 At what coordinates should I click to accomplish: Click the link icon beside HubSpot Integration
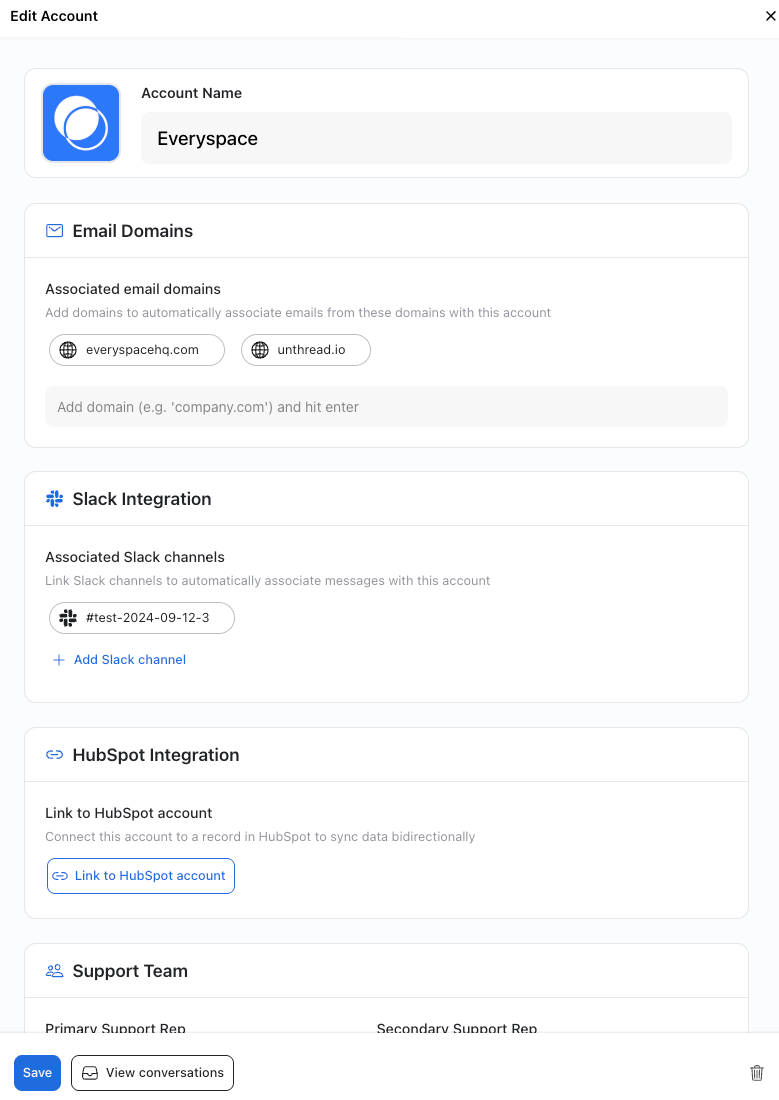pyautogui.click(x=55, y=755)
